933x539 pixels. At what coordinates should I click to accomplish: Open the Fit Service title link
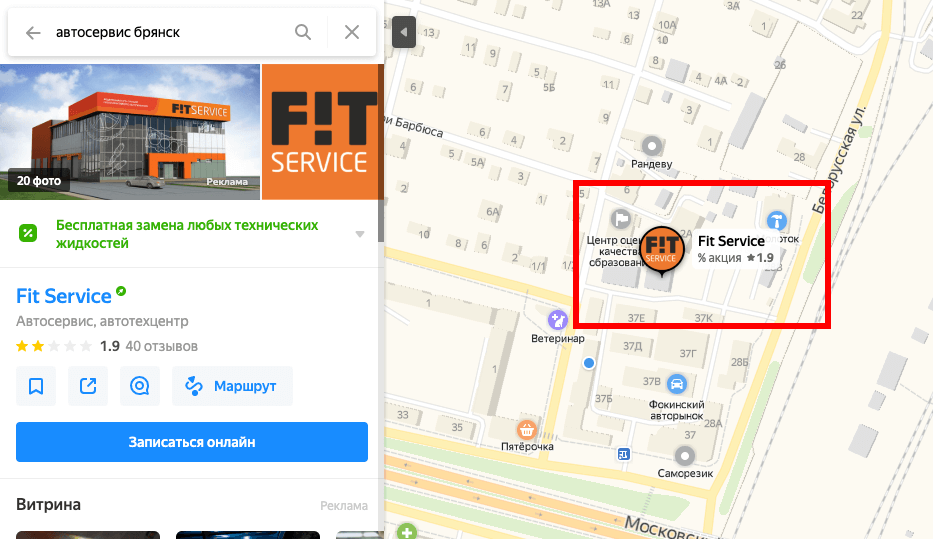click(x=64, y=296)
